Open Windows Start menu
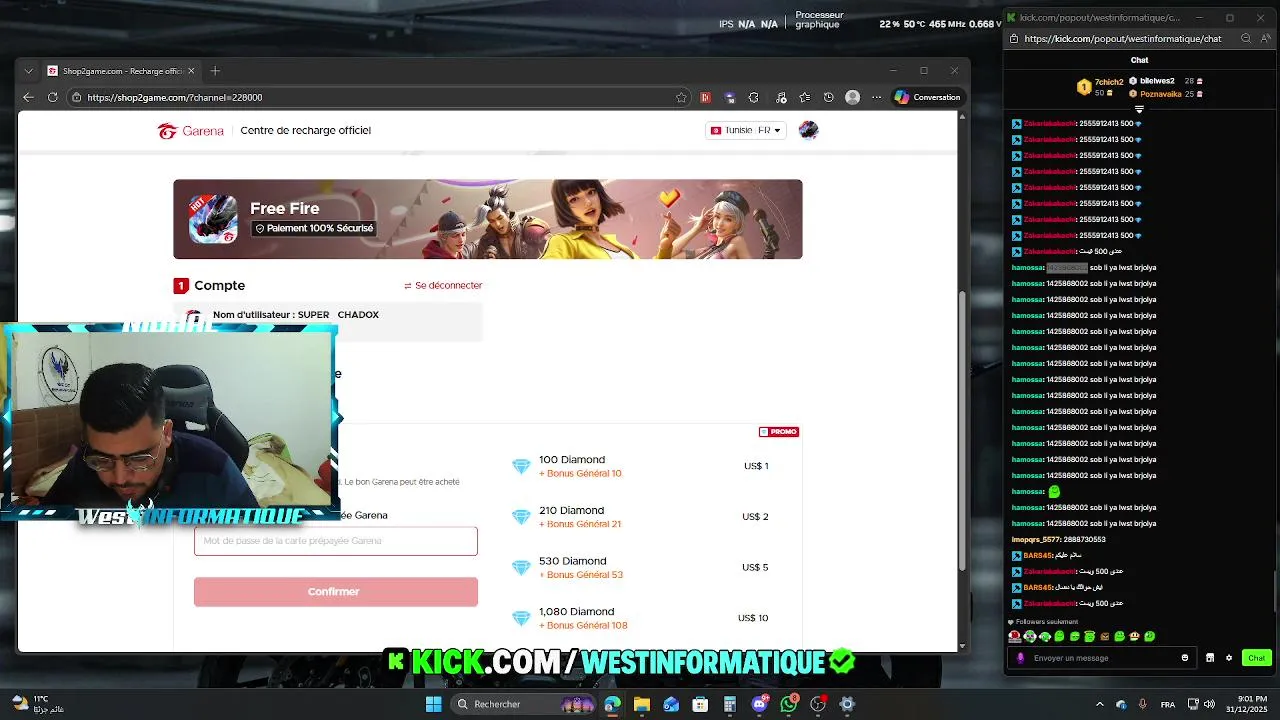1280x720 pixels. coord(433,704)
